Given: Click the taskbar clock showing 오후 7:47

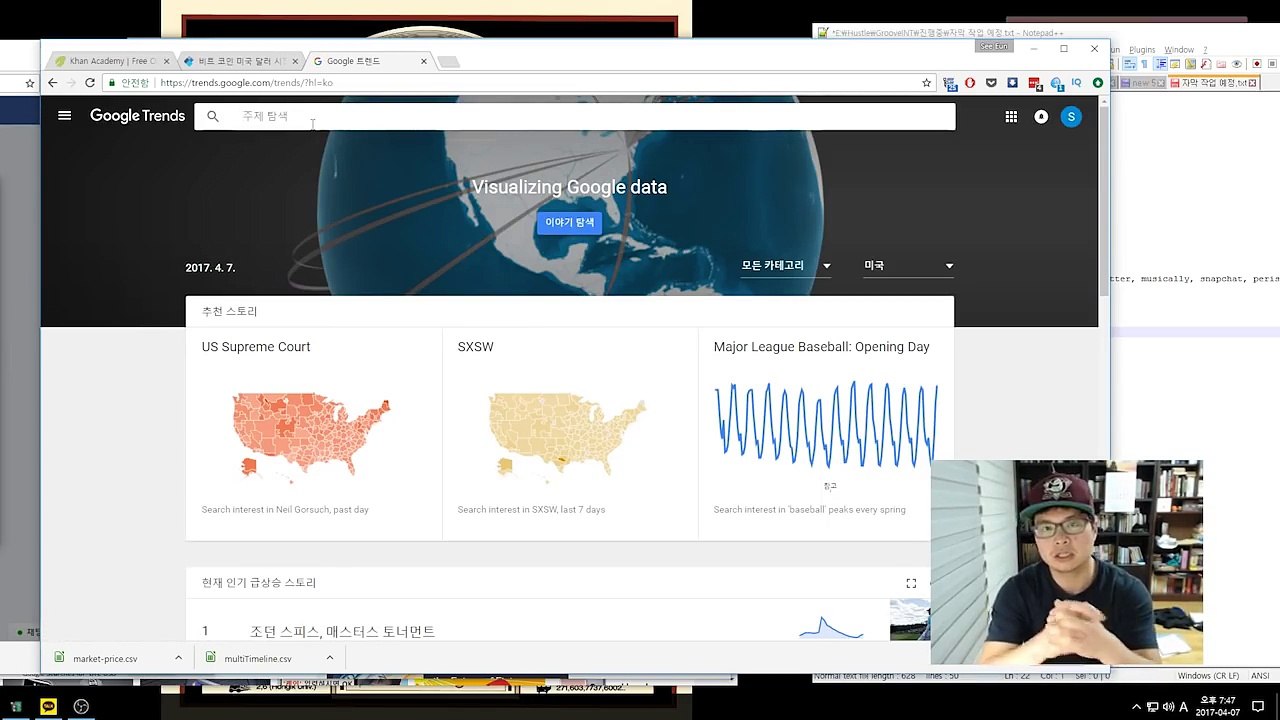Looking at the screenshot, I should pos(1219,707).
